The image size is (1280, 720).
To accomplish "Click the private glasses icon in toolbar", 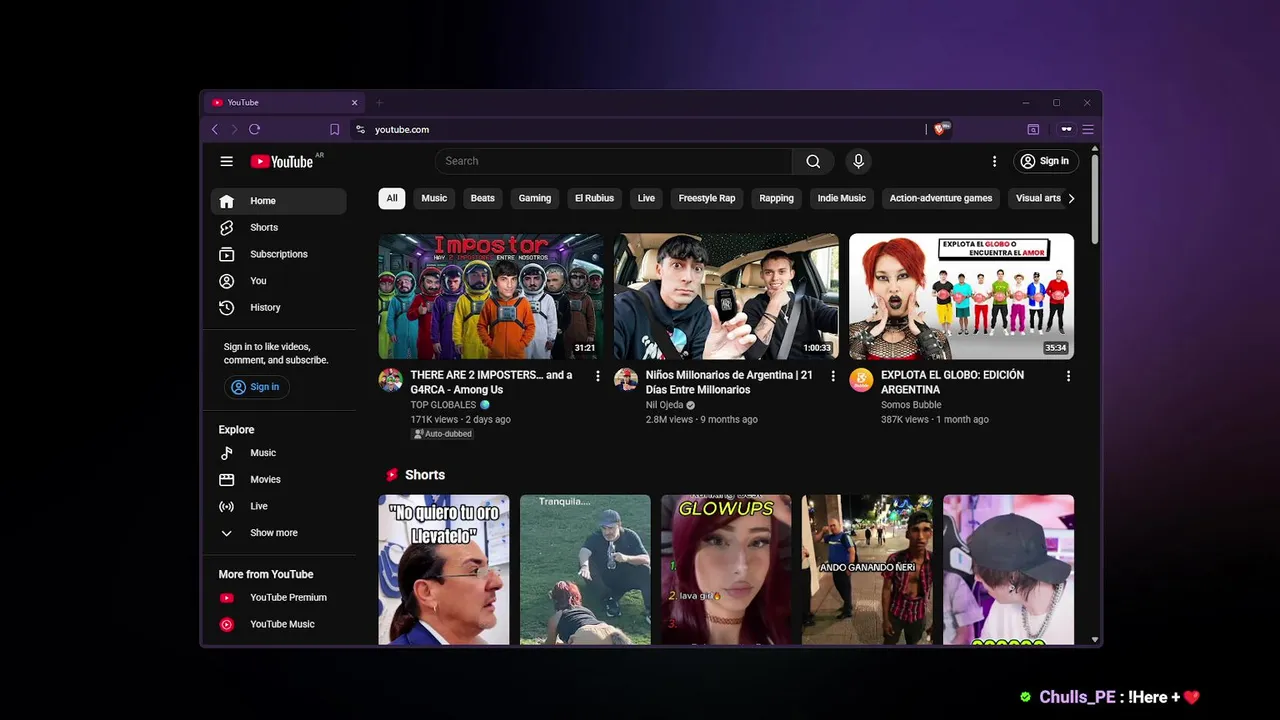I will coord(1066,129).
